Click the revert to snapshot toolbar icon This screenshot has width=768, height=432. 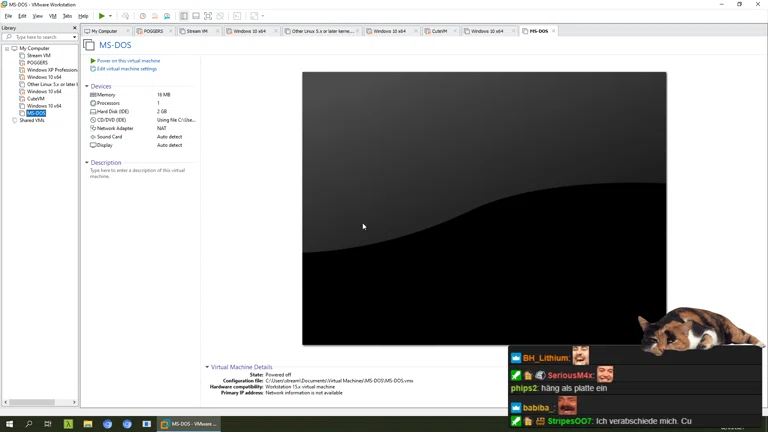tap(155, 16)
